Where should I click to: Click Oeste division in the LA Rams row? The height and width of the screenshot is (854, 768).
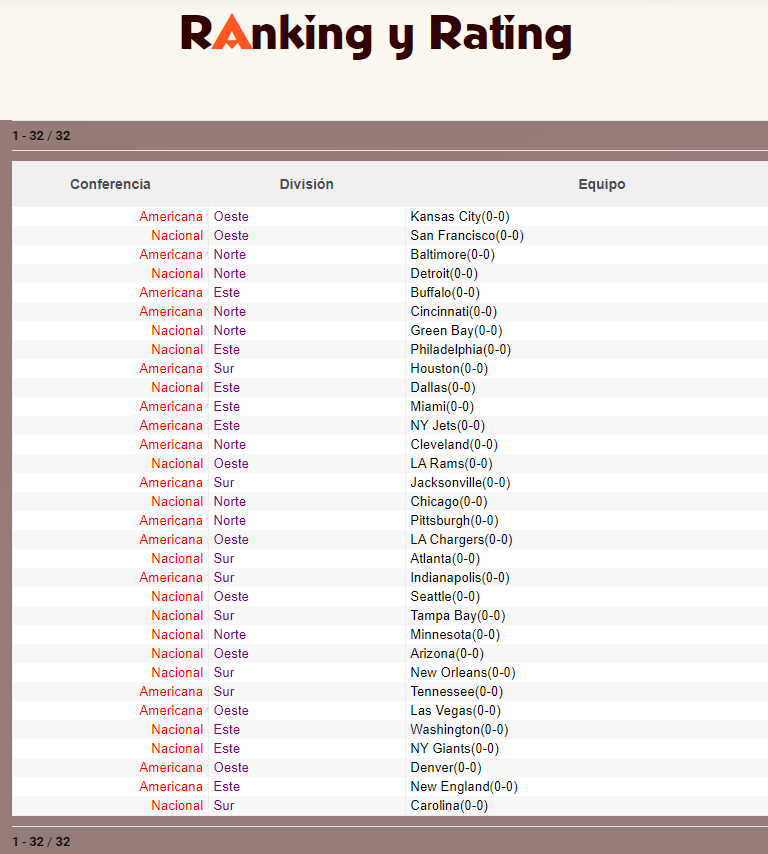coord(231,463)
